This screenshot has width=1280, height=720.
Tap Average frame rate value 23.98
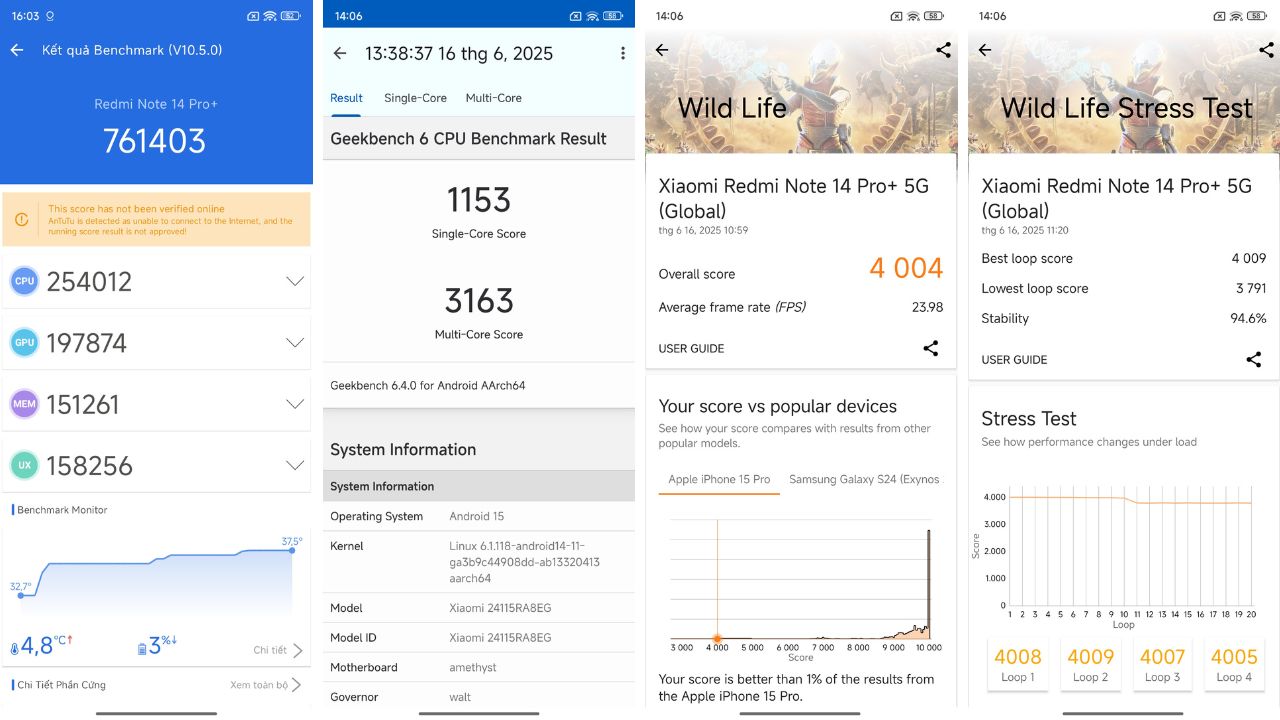[927, 307]
